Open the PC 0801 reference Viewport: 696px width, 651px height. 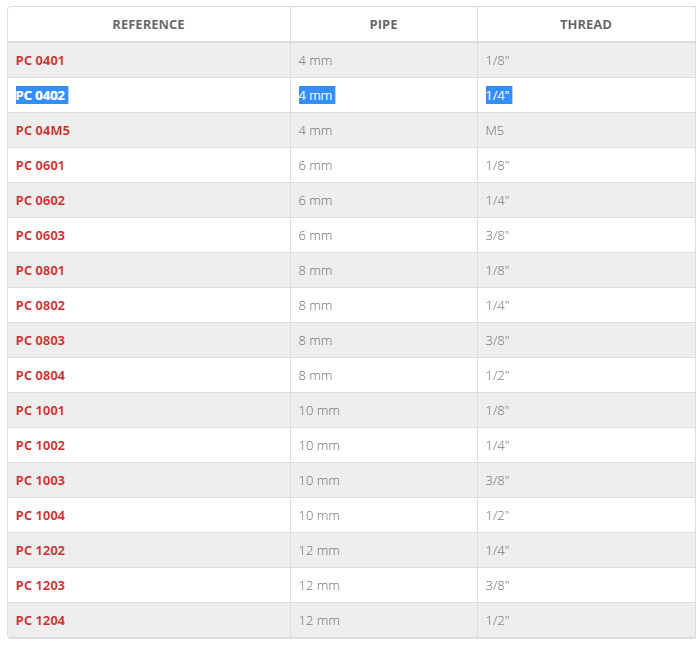point(40,271)
